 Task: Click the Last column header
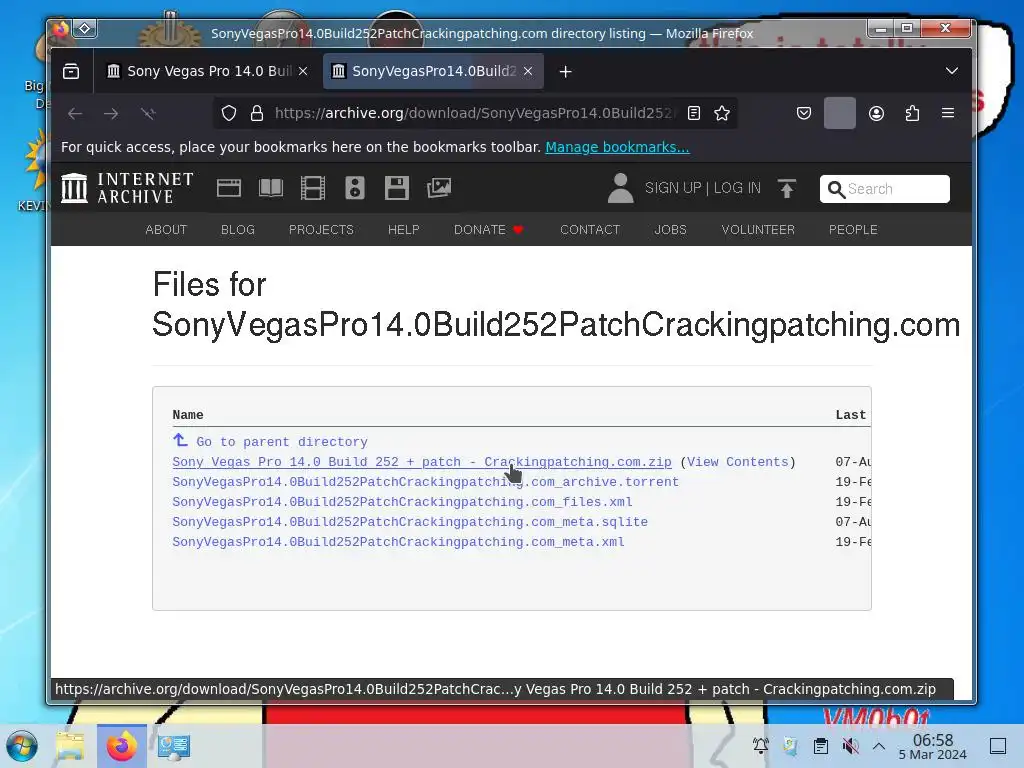[x=851, y=415]
